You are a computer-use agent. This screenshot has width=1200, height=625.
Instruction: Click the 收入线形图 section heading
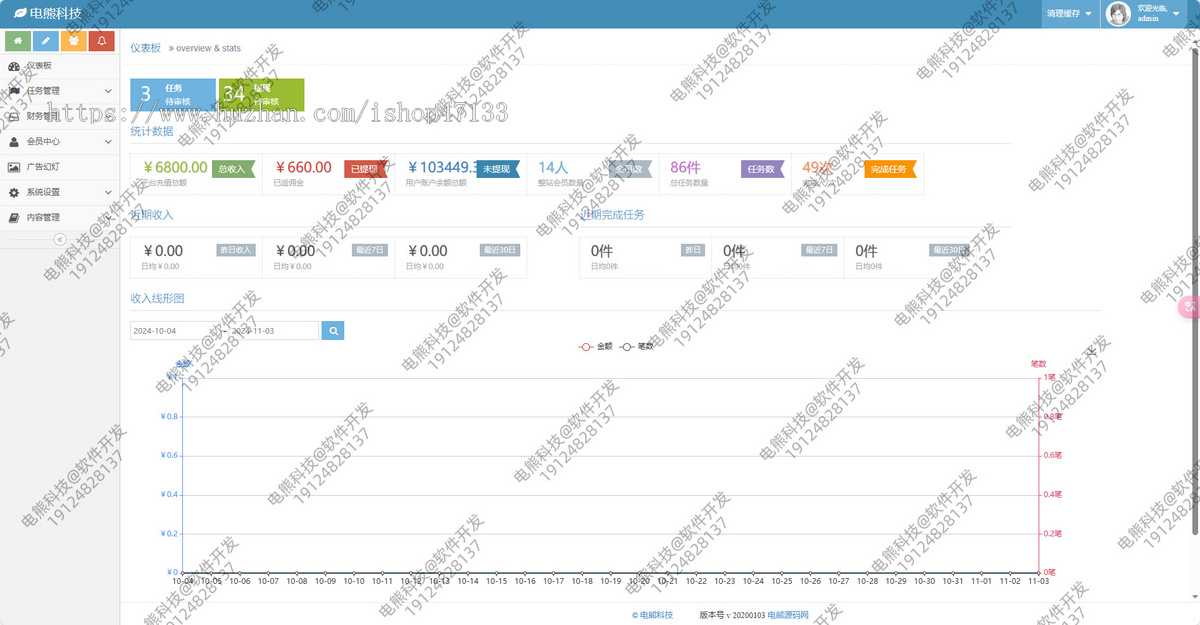158,298
